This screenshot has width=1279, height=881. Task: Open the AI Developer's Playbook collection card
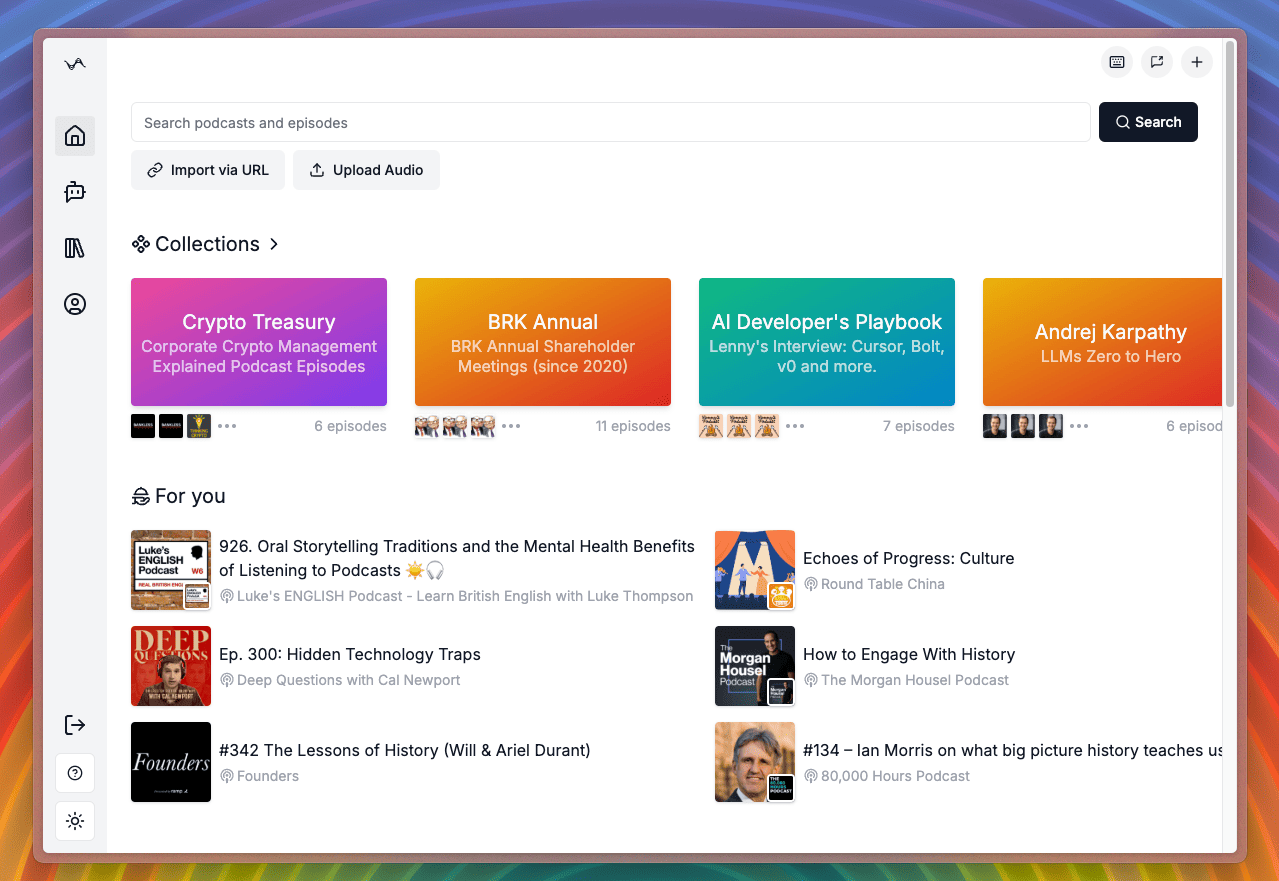point(826,342)
